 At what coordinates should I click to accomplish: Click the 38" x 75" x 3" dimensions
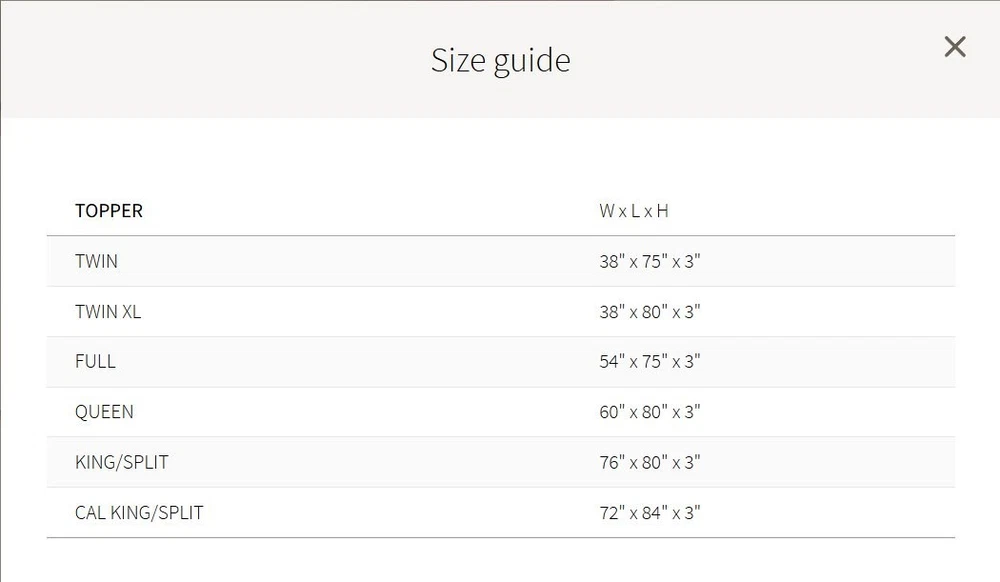(x=650, y=262)
